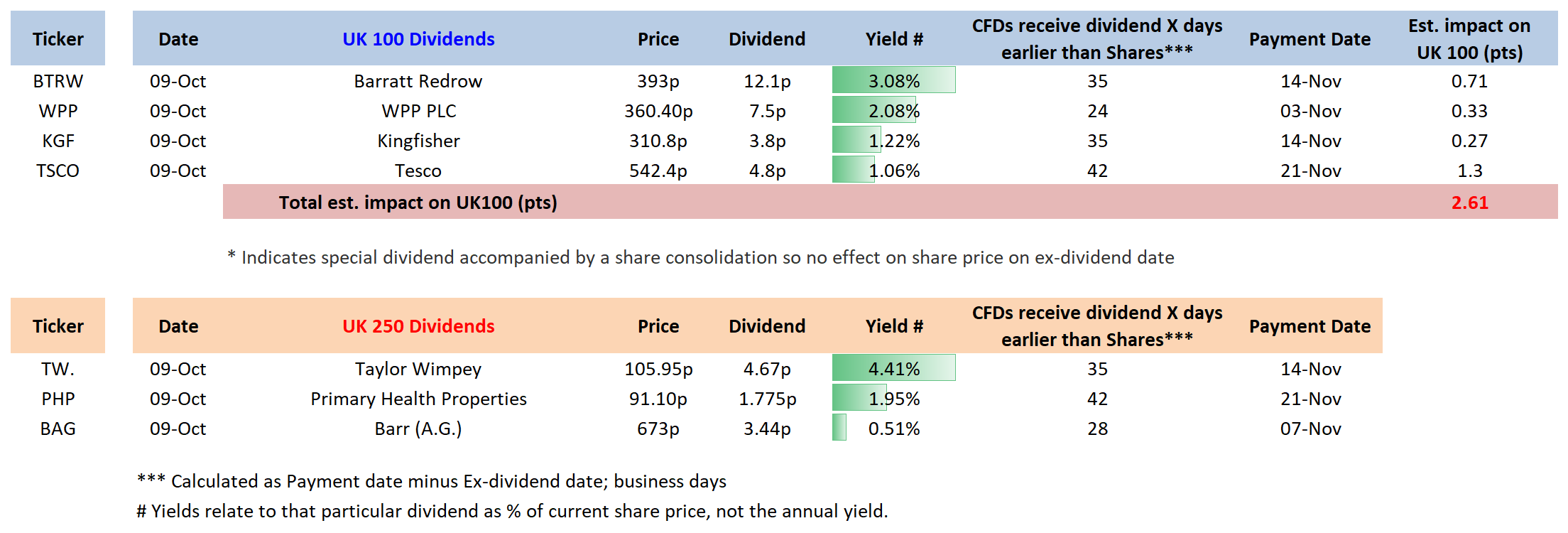Image resolution: width=1568 pixels, height=533 pixels.
Task: Click the UK 250 Dividends heading
Action: tap(418, 326)
